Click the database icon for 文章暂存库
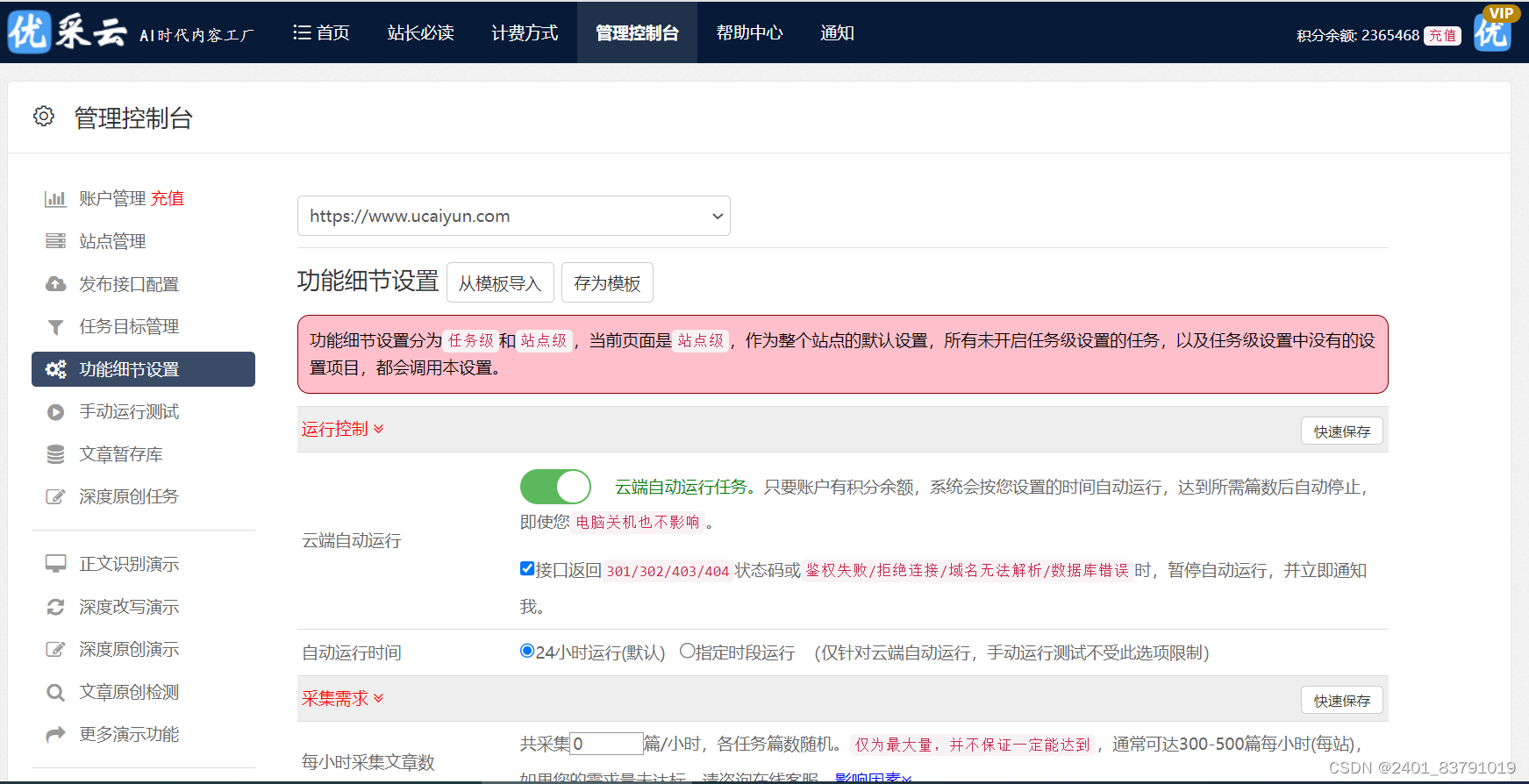 click(x=55, y=454)
